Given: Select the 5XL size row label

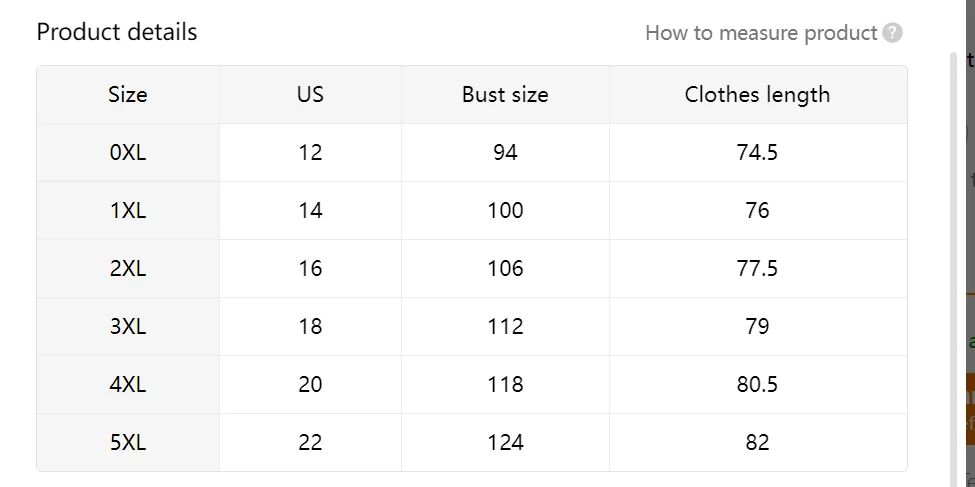Looking at the screenshot, I should [128, 443].
